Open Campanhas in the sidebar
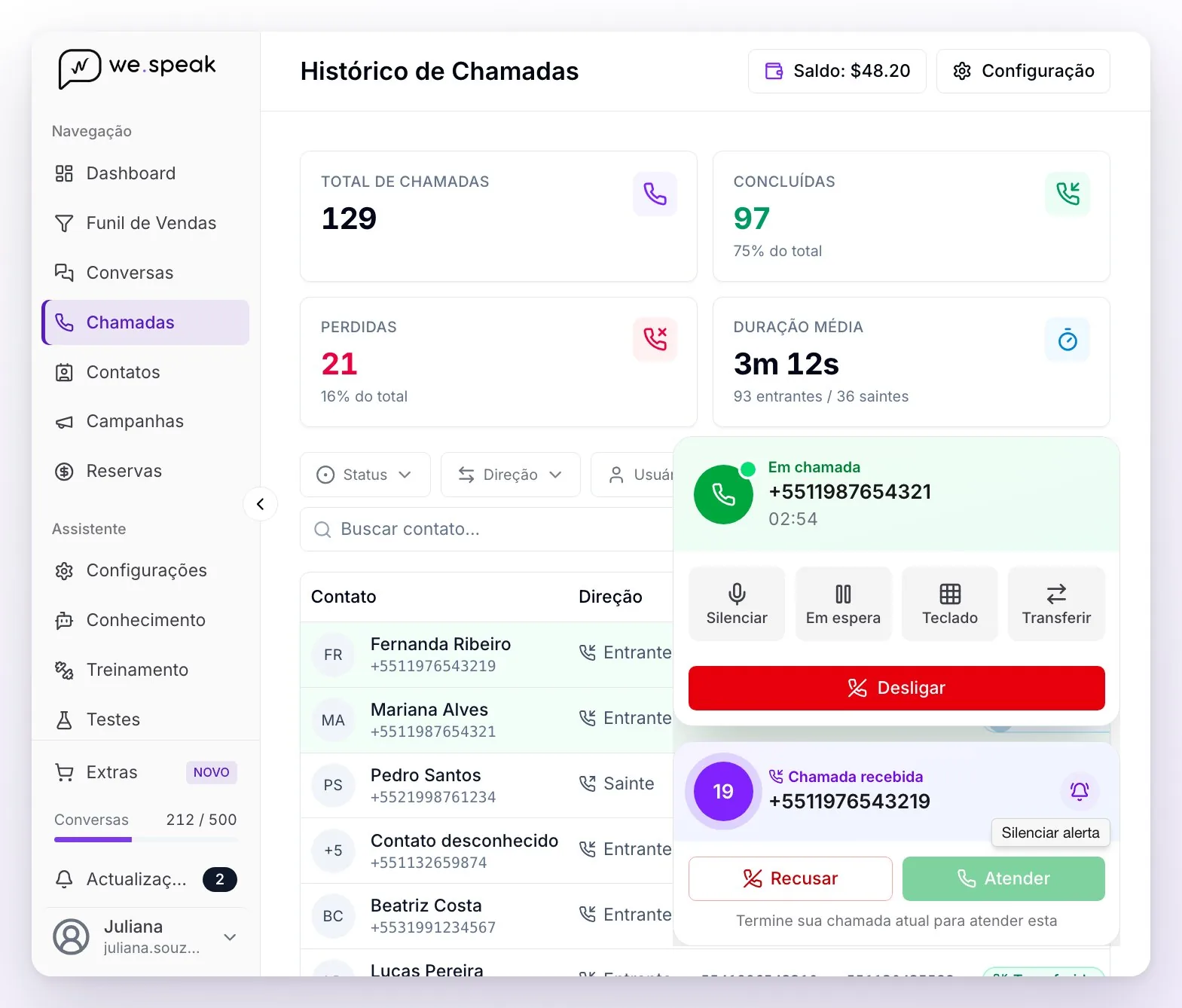This screenshot has height=1008, width=1182. click(145, 421)
